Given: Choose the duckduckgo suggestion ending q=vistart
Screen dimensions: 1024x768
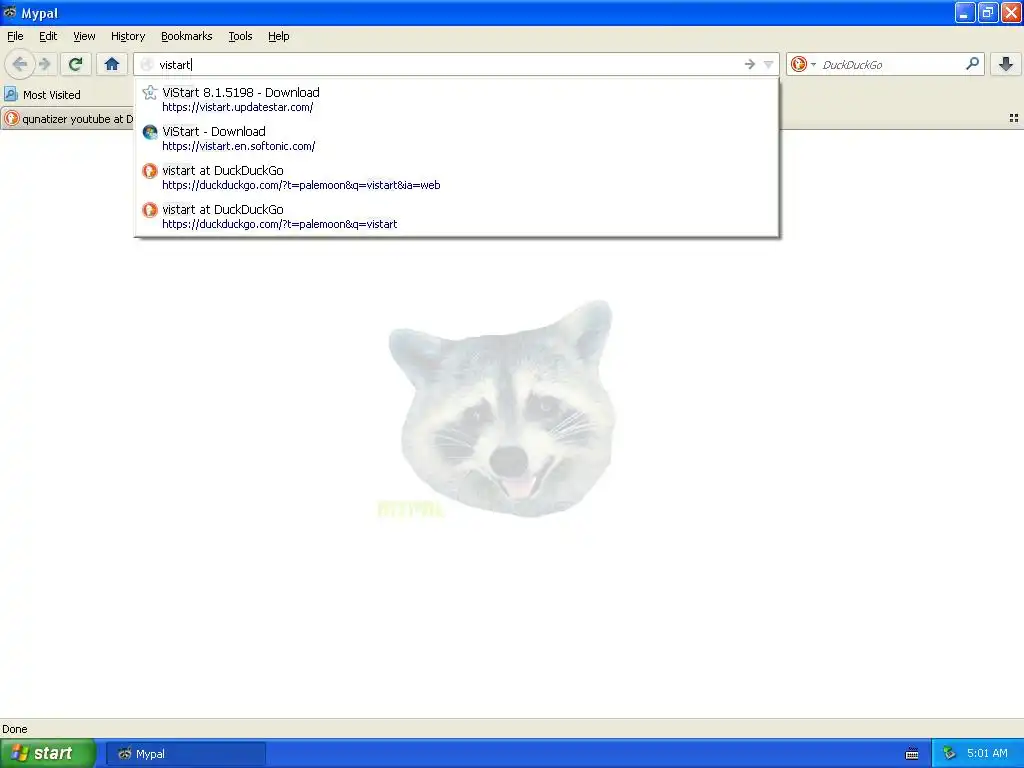Looking at the screenshot, I should coord(456,216).
